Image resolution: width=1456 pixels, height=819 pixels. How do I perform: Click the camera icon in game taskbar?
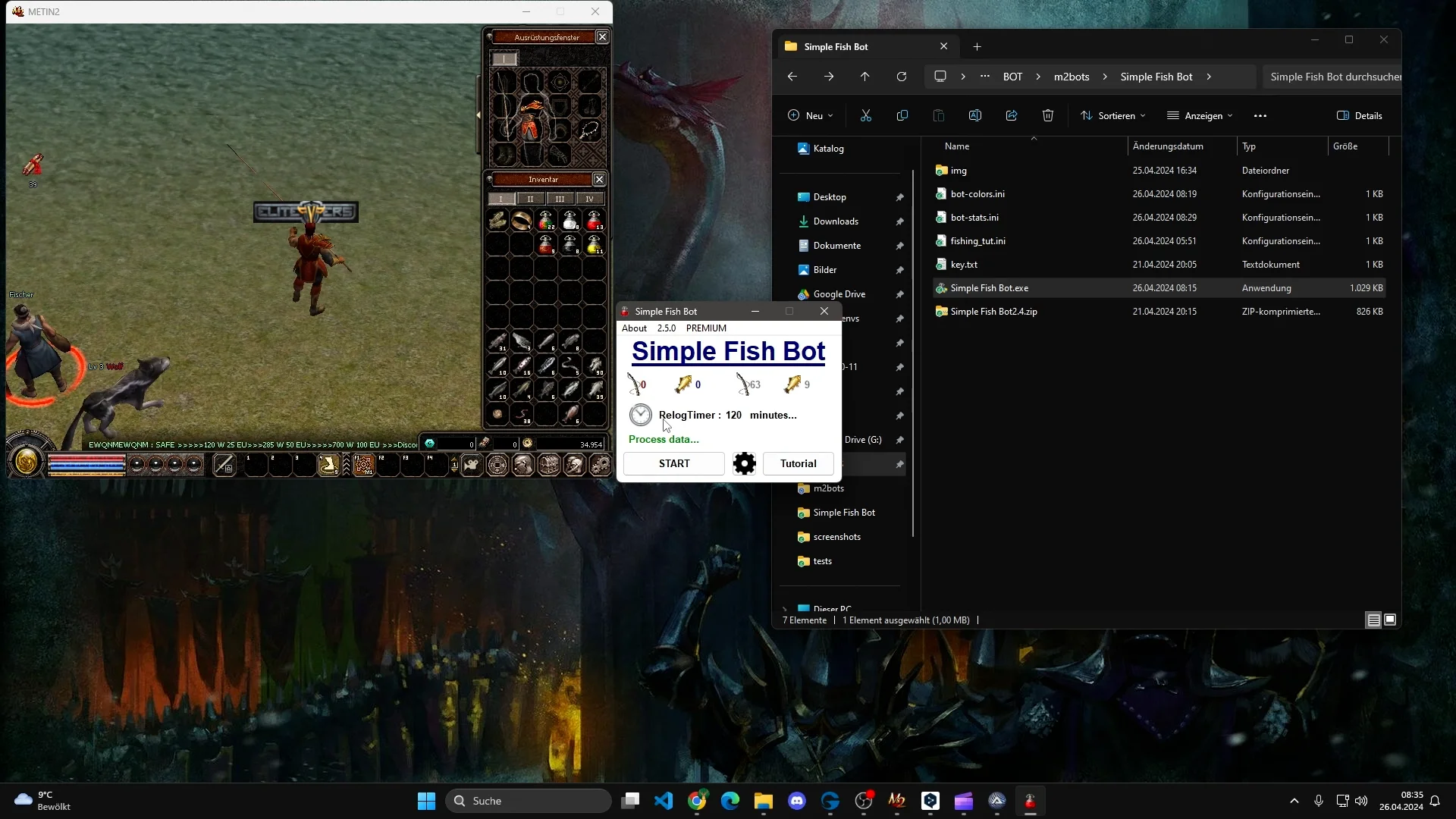pos(472,465)
